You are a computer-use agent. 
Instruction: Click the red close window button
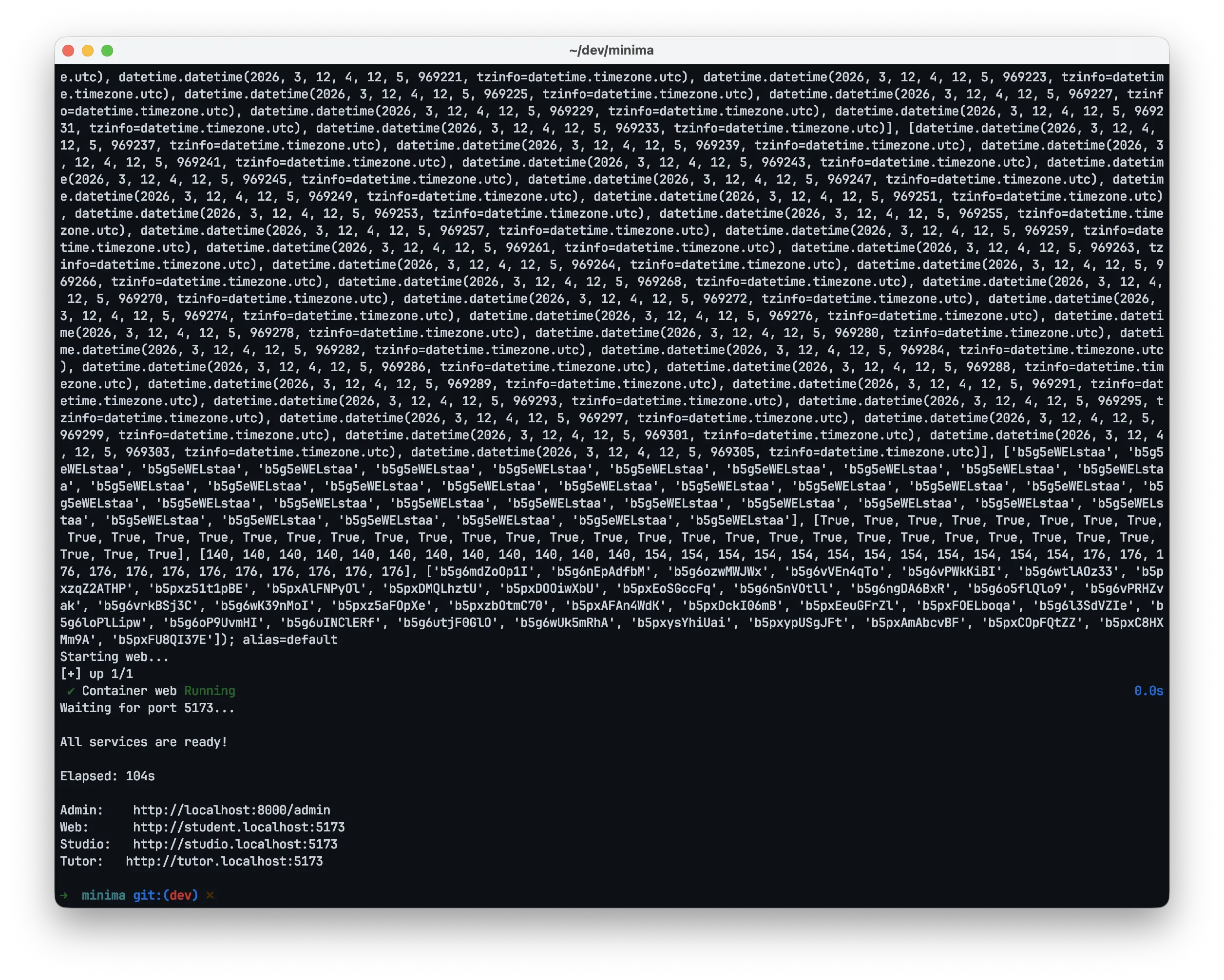tap(68, 51)
